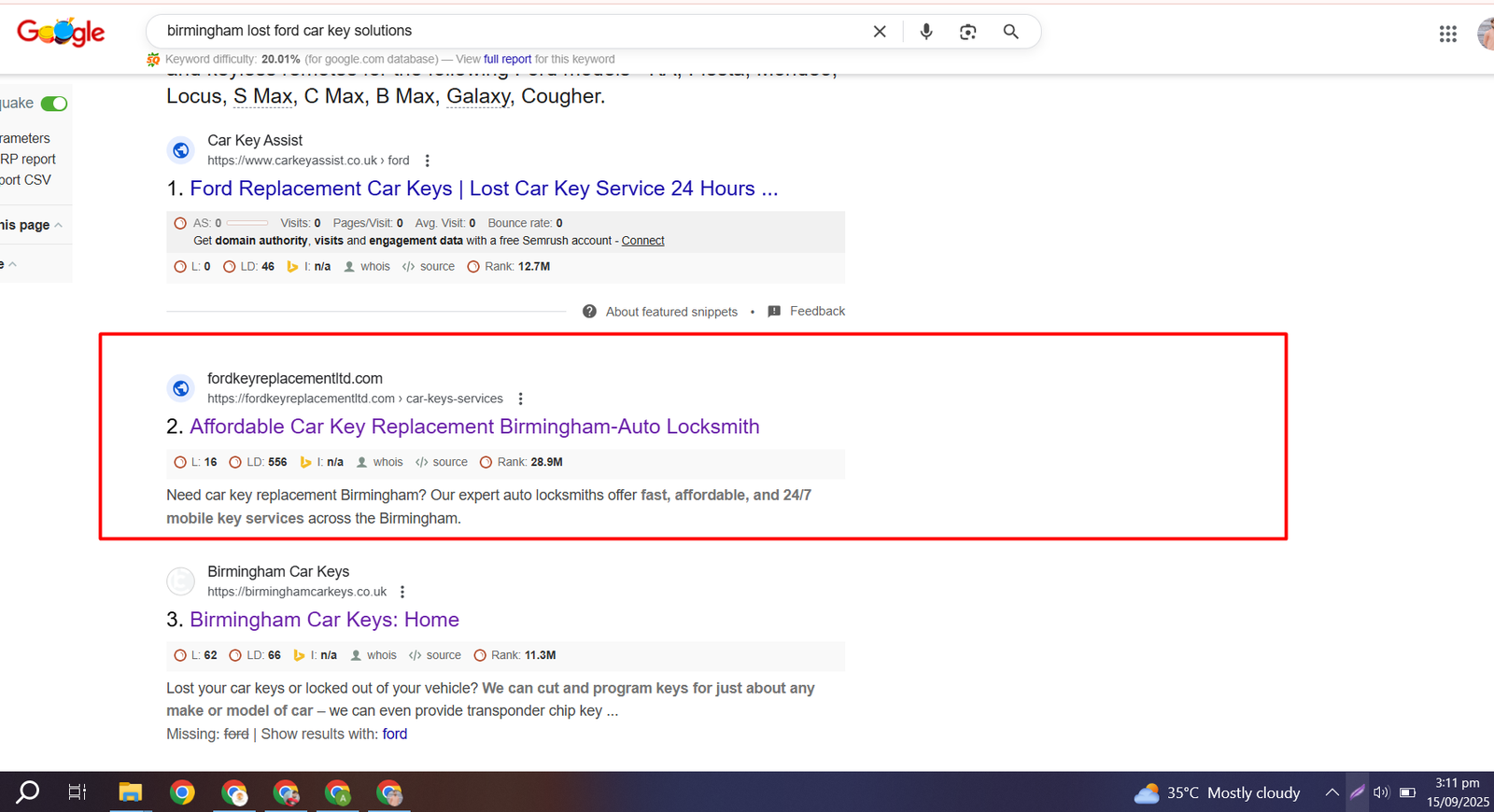This screenshot has height=812, width=1494.
Task: View full report for keyword difficulty
Action: click(507, 59)
